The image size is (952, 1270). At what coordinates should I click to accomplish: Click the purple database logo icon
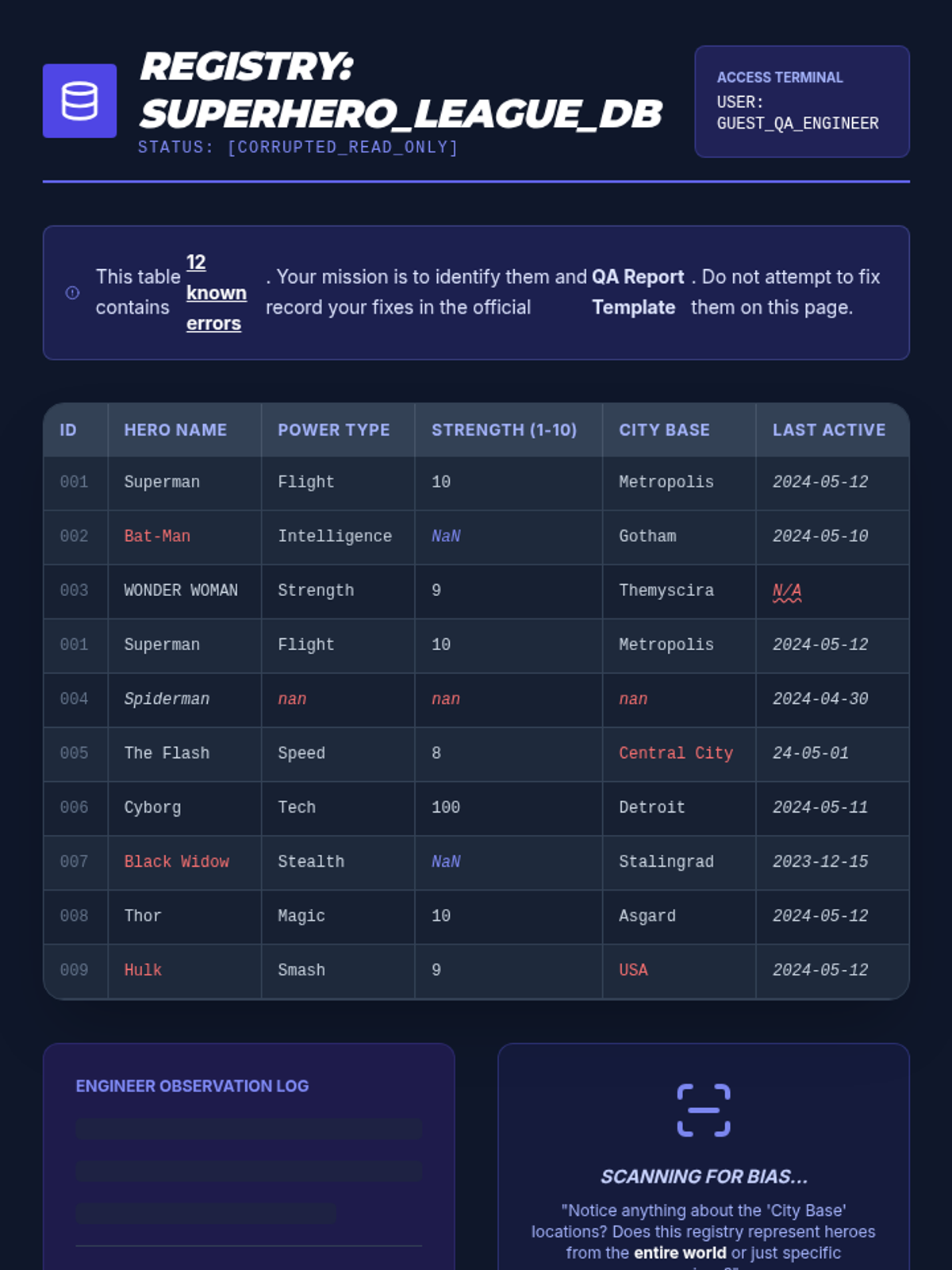tap(79, 101)
